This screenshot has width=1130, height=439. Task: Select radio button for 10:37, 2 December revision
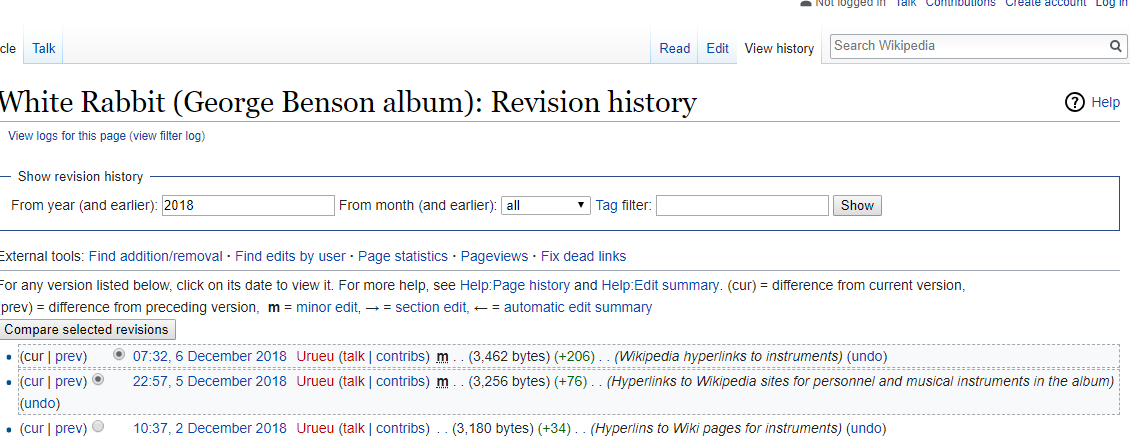(98, 427)
